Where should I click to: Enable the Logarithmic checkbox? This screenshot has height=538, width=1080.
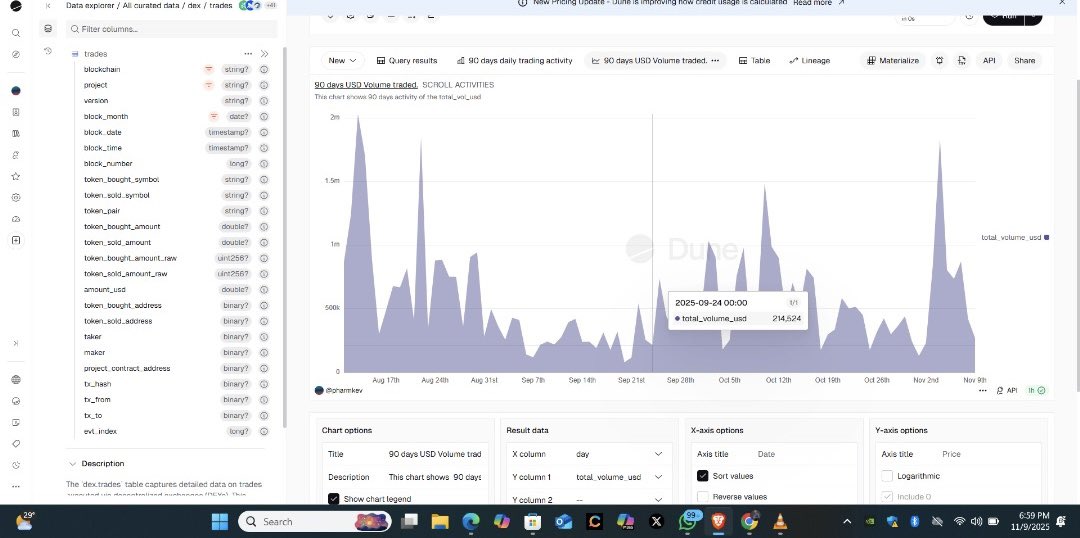(x=887, y=476)
